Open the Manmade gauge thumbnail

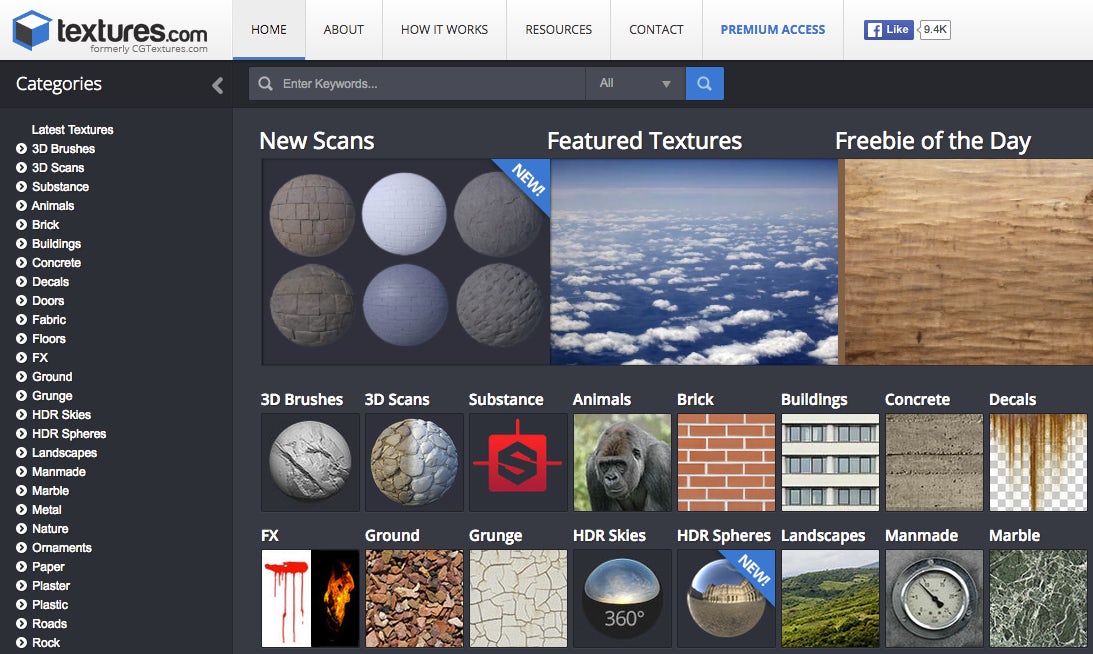pos(934,598)
